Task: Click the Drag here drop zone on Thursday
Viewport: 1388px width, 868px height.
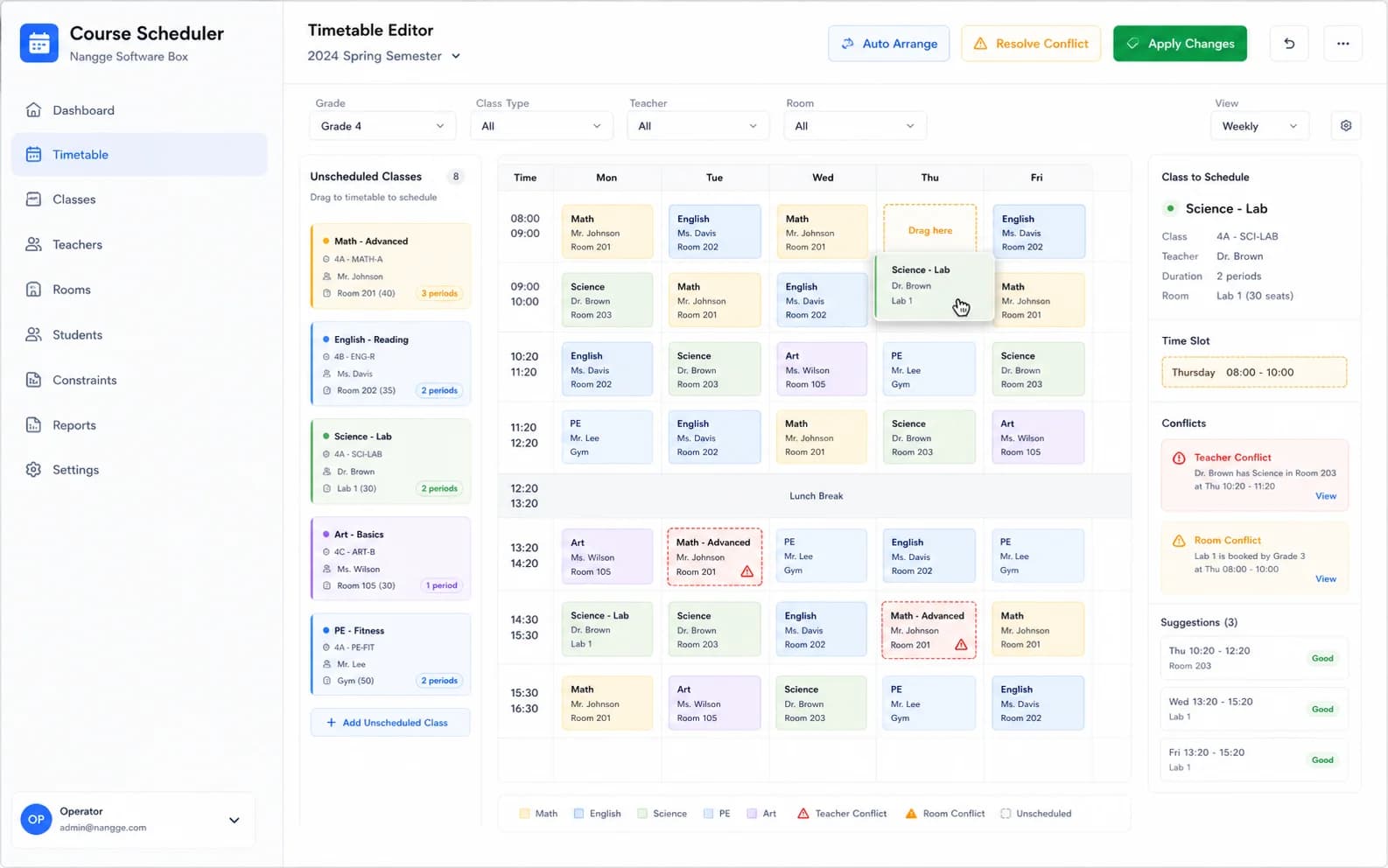Action: point(929,231)
